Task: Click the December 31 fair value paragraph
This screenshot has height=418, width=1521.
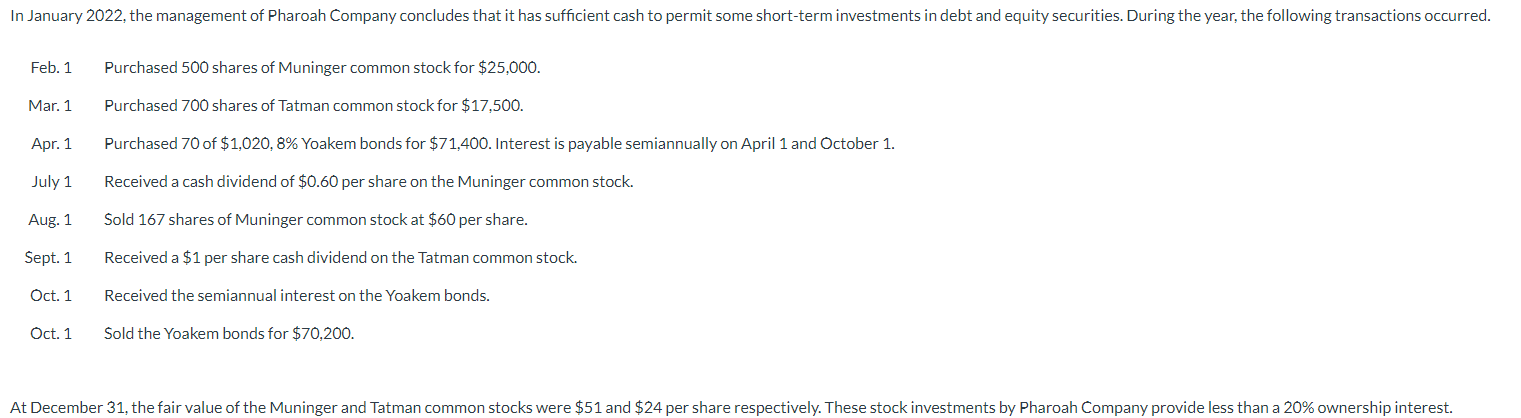Action: pos(731,408)
